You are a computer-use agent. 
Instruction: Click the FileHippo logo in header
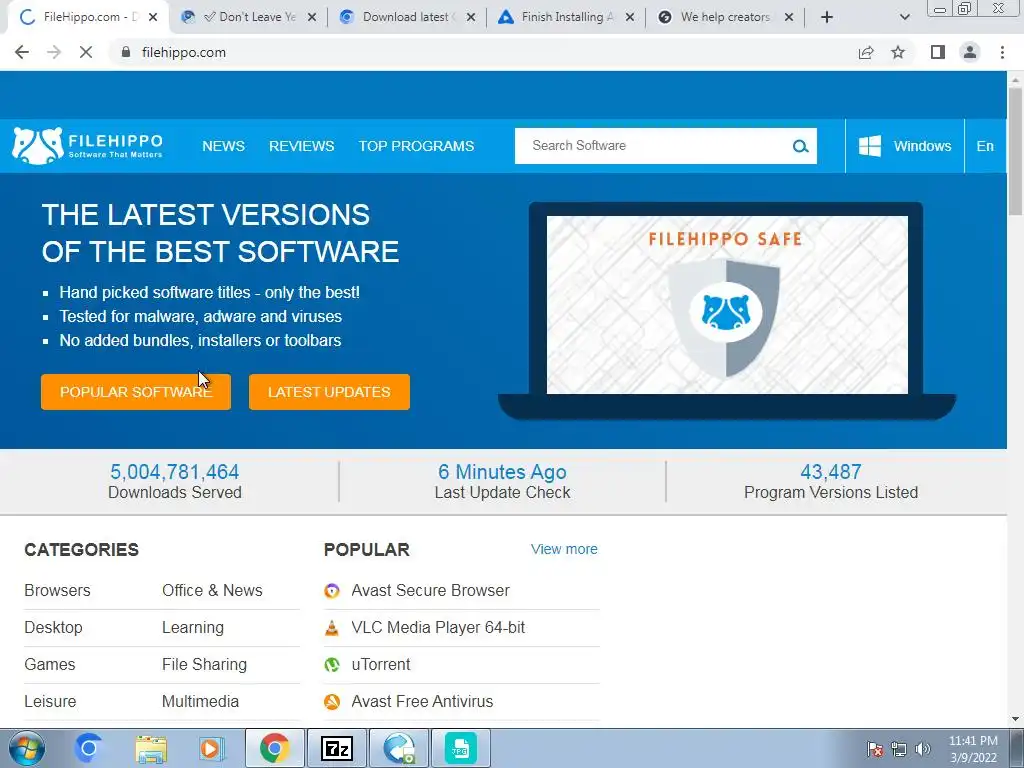pos(87,146)
